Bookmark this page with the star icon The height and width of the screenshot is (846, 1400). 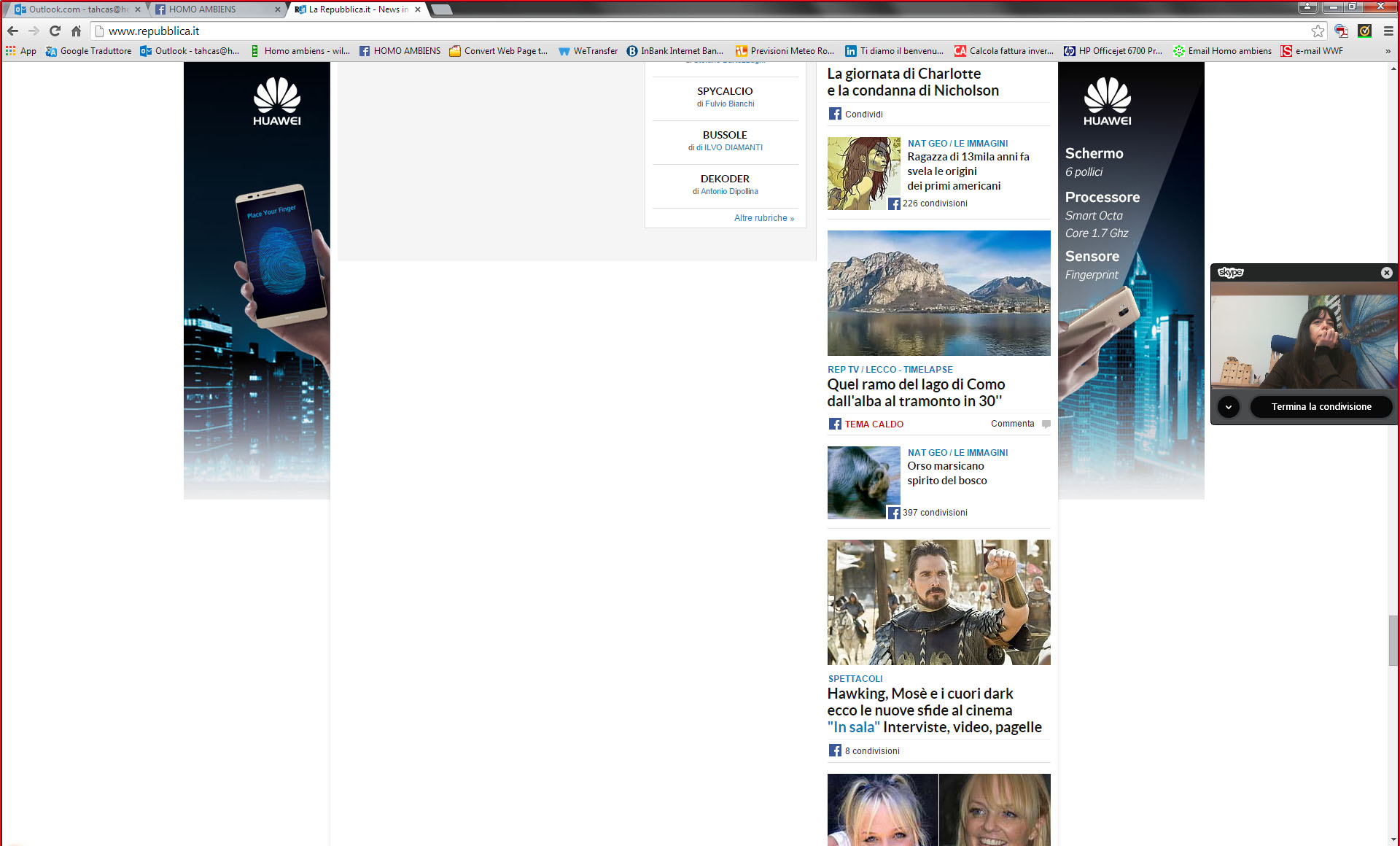click(x=1318, y=31)
